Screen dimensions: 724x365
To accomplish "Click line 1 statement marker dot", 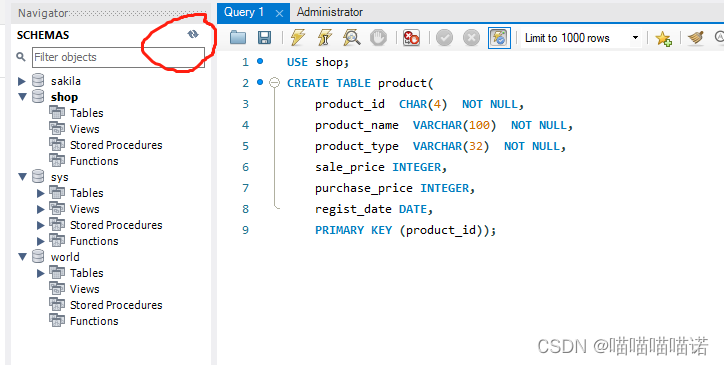I will pyautogui.click(x=260, y=61).
